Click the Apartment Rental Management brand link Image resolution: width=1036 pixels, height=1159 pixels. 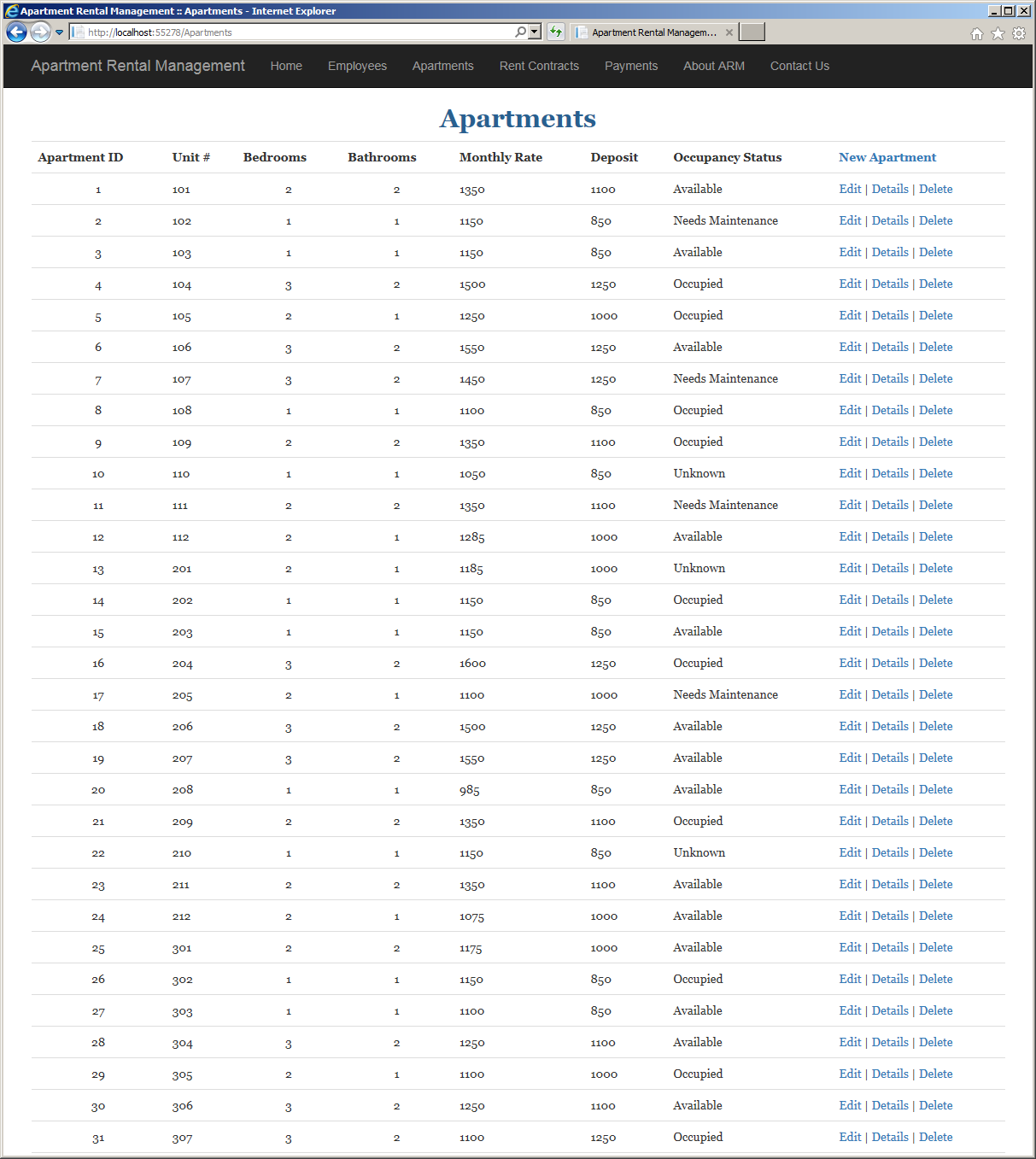click(138, 66)
